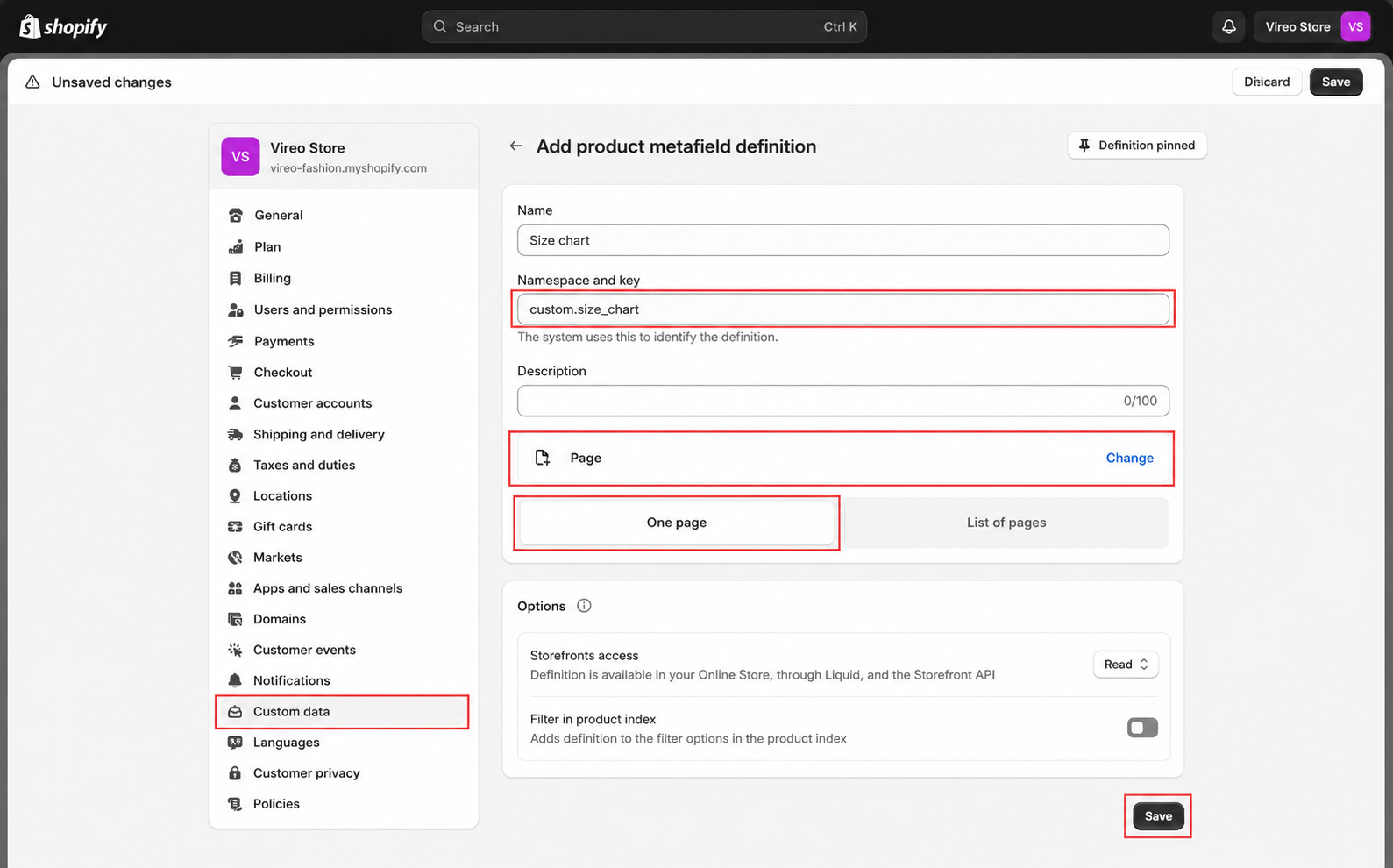Click the Namespace and key field
The image size is (1393, 868).
tap(842, 309)
